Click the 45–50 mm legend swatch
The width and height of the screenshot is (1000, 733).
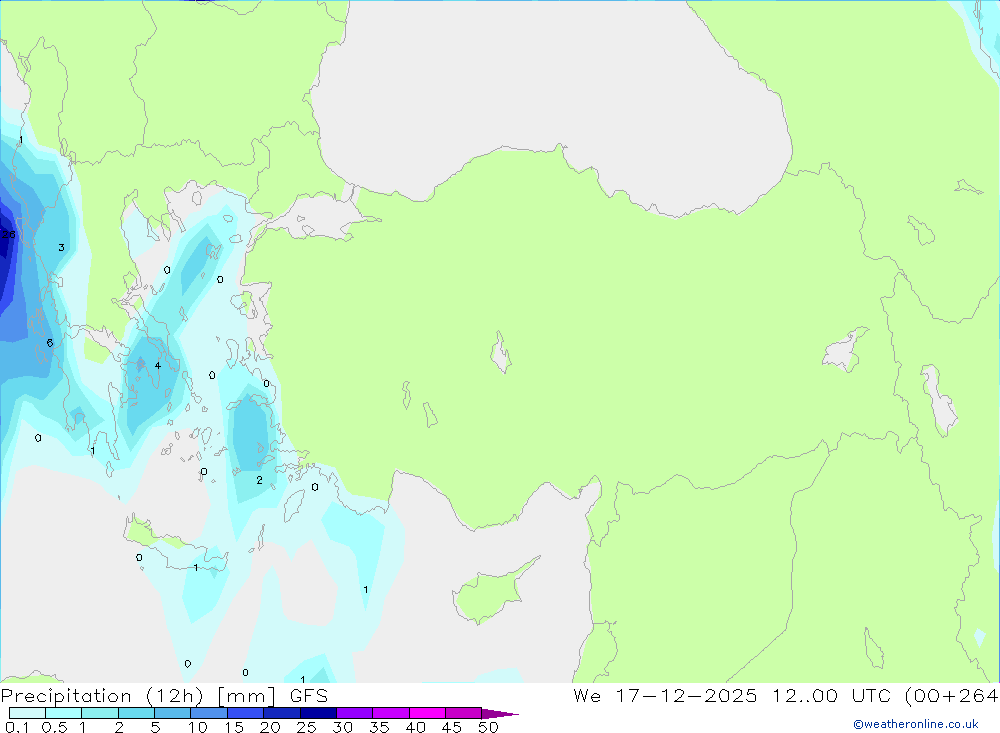pos(464,713)
